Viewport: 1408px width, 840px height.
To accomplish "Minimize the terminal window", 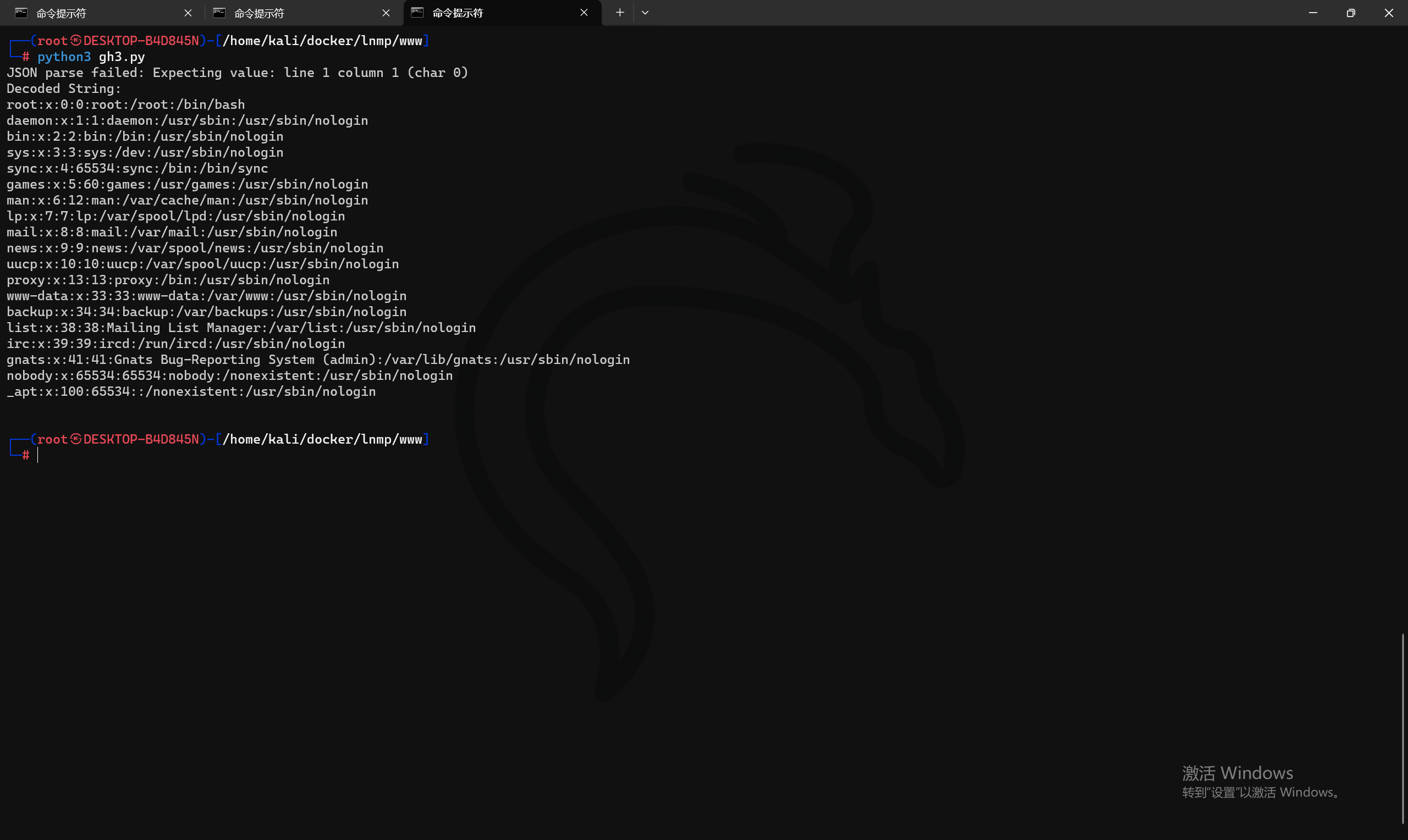I will [1313, 13].
